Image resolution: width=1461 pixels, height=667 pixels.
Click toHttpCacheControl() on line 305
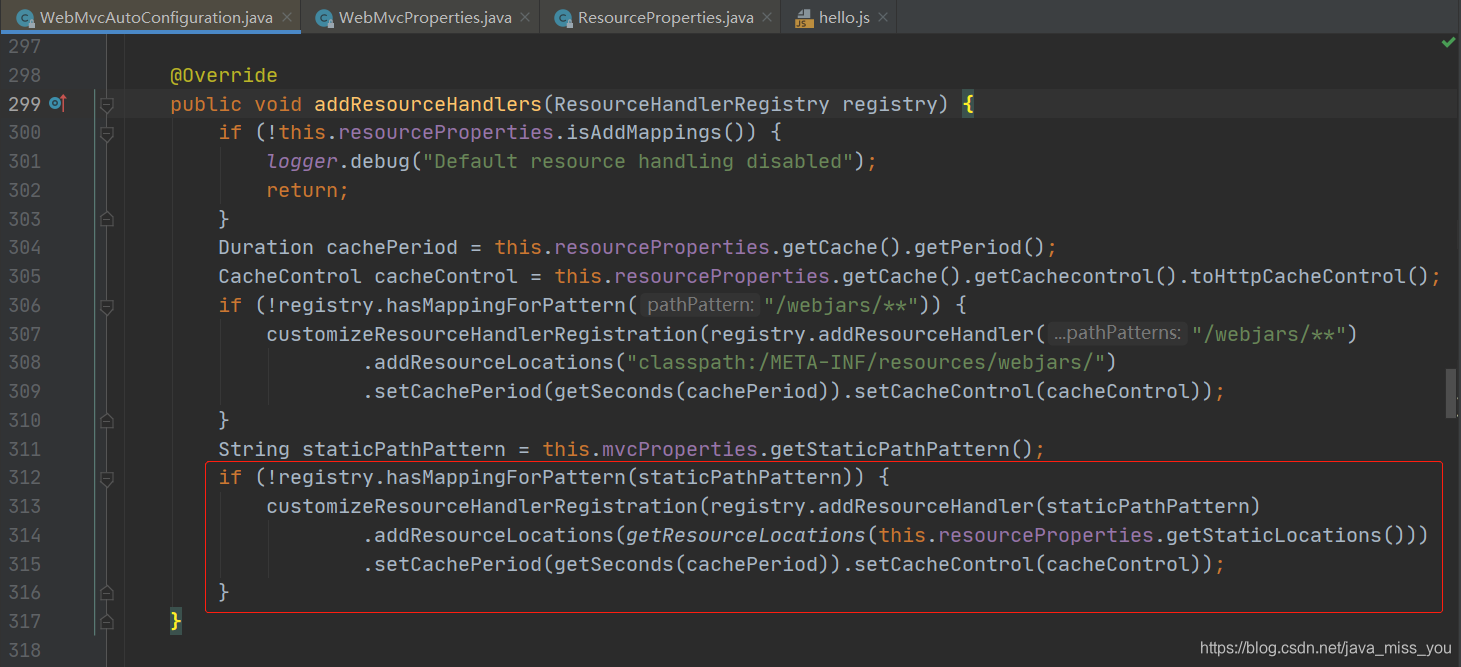(1309, 276)
